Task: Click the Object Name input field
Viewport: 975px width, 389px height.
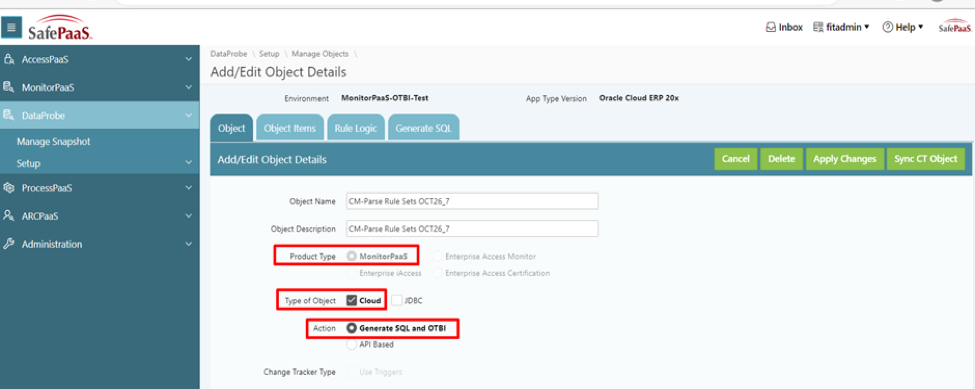Action: point(472,201)
